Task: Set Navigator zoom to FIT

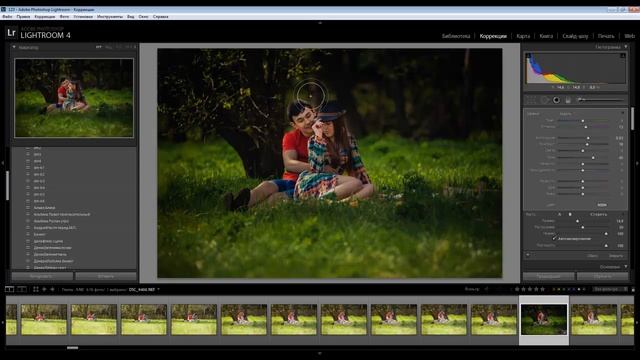Action: click(x=98, y=47)
